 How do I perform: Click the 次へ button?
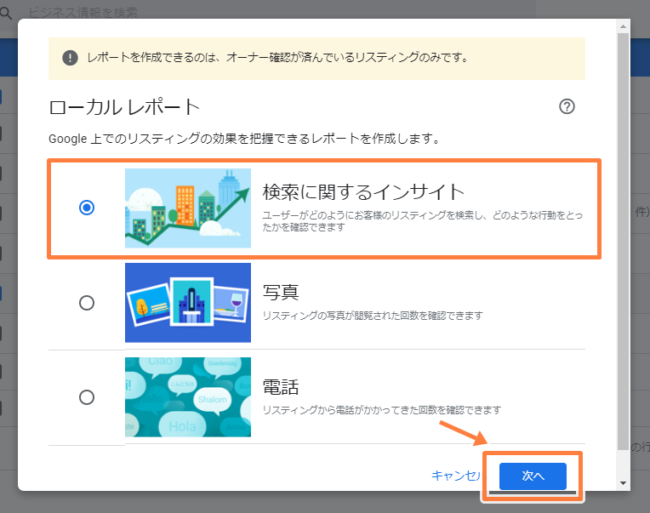pyautogui.click(x=533, y=476)
